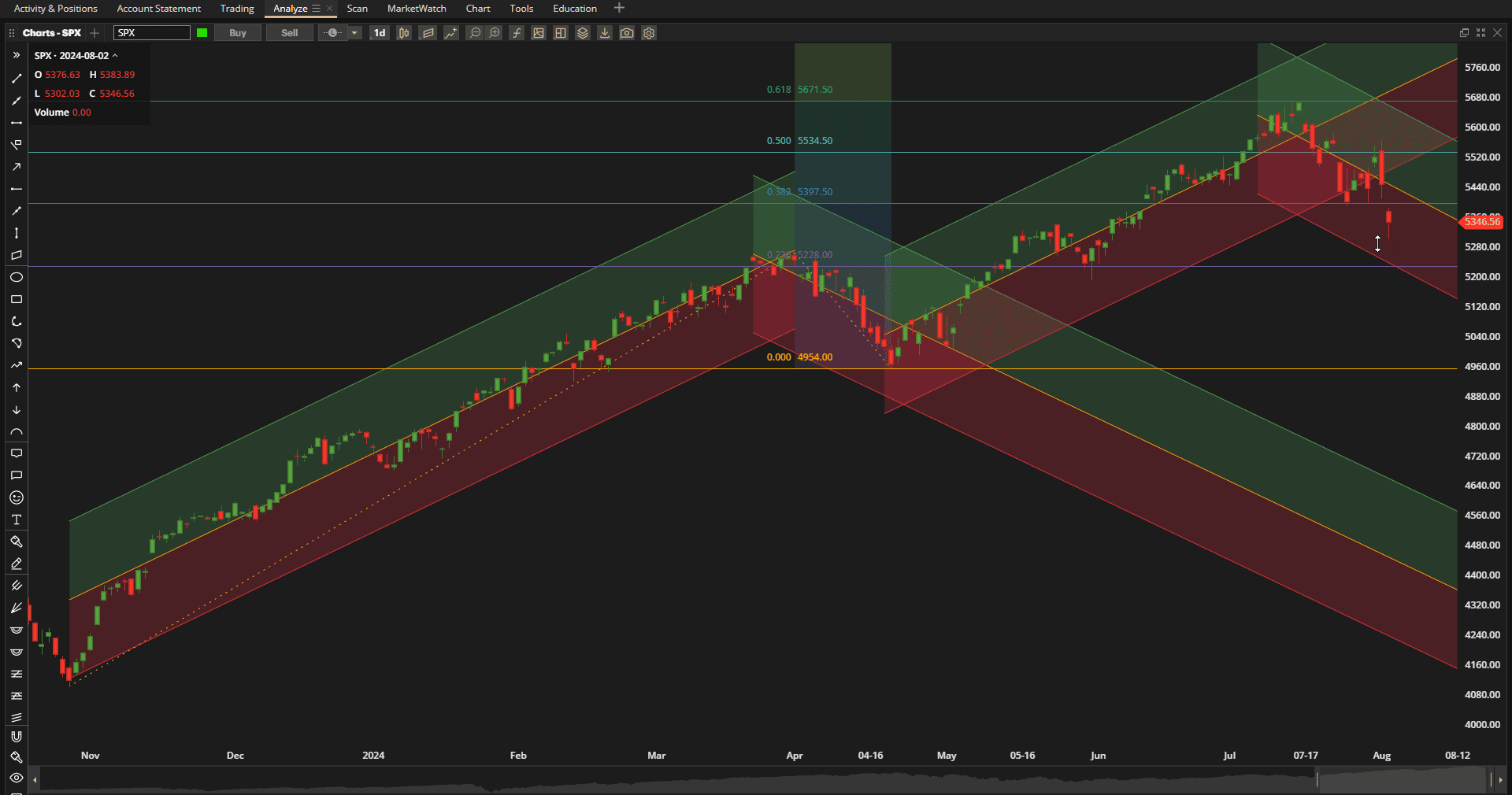Download the chart data

pos(605,32)
